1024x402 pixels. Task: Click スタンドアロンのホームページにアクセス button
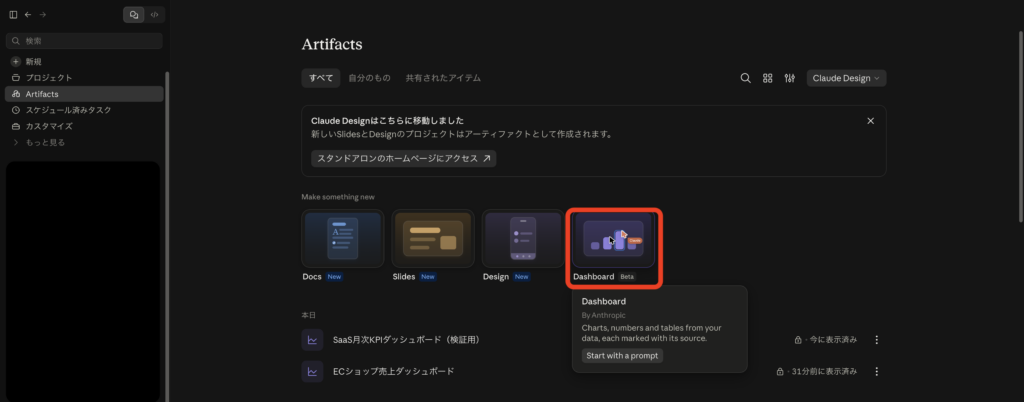(403, 159)
